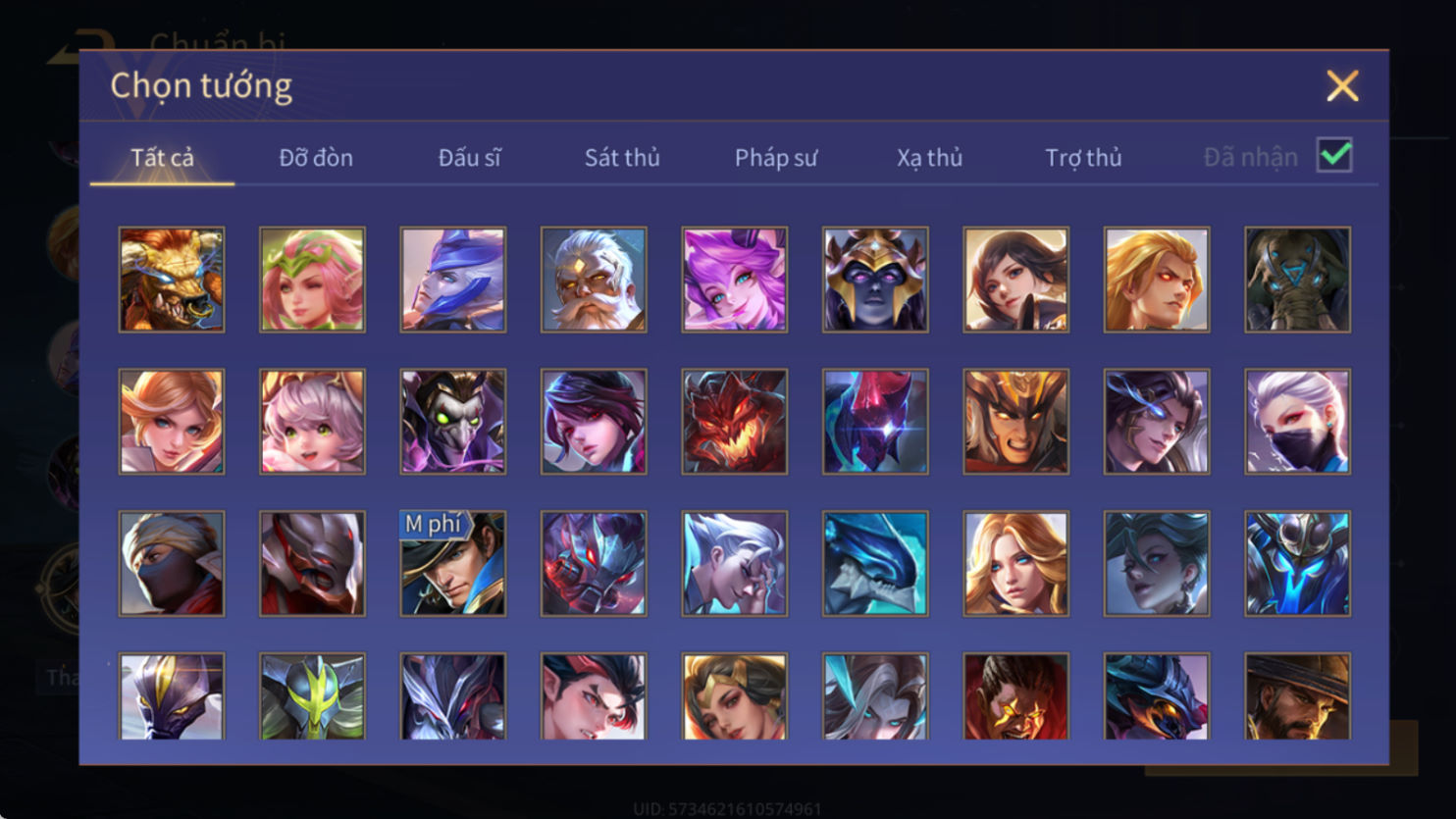The image size is (1456, 819).
Task: Switch to the 'Trợ thủ' tab
Action: click(x=1083, y=157)
